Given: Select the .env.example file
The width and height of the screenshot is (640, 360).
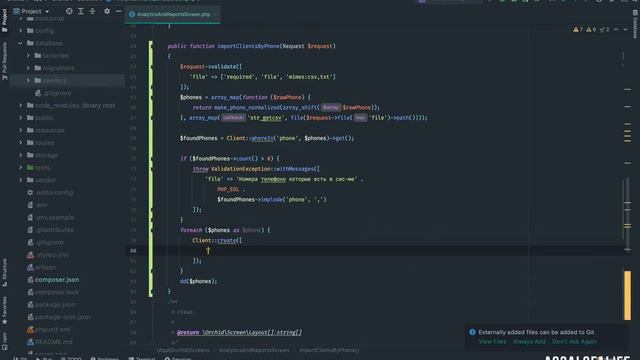Looking at the screenshot, I should click(x=50, y=217).
